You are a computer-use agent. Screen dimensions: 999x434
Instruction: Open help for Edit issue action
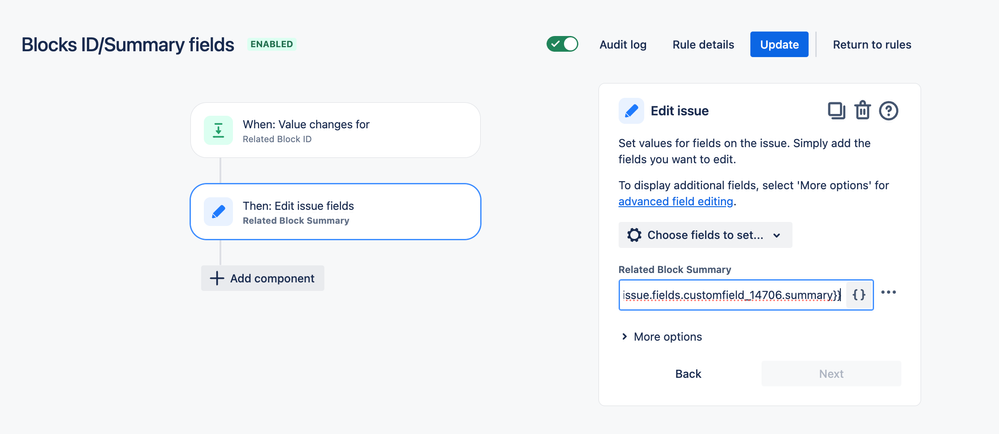(888, 111)
